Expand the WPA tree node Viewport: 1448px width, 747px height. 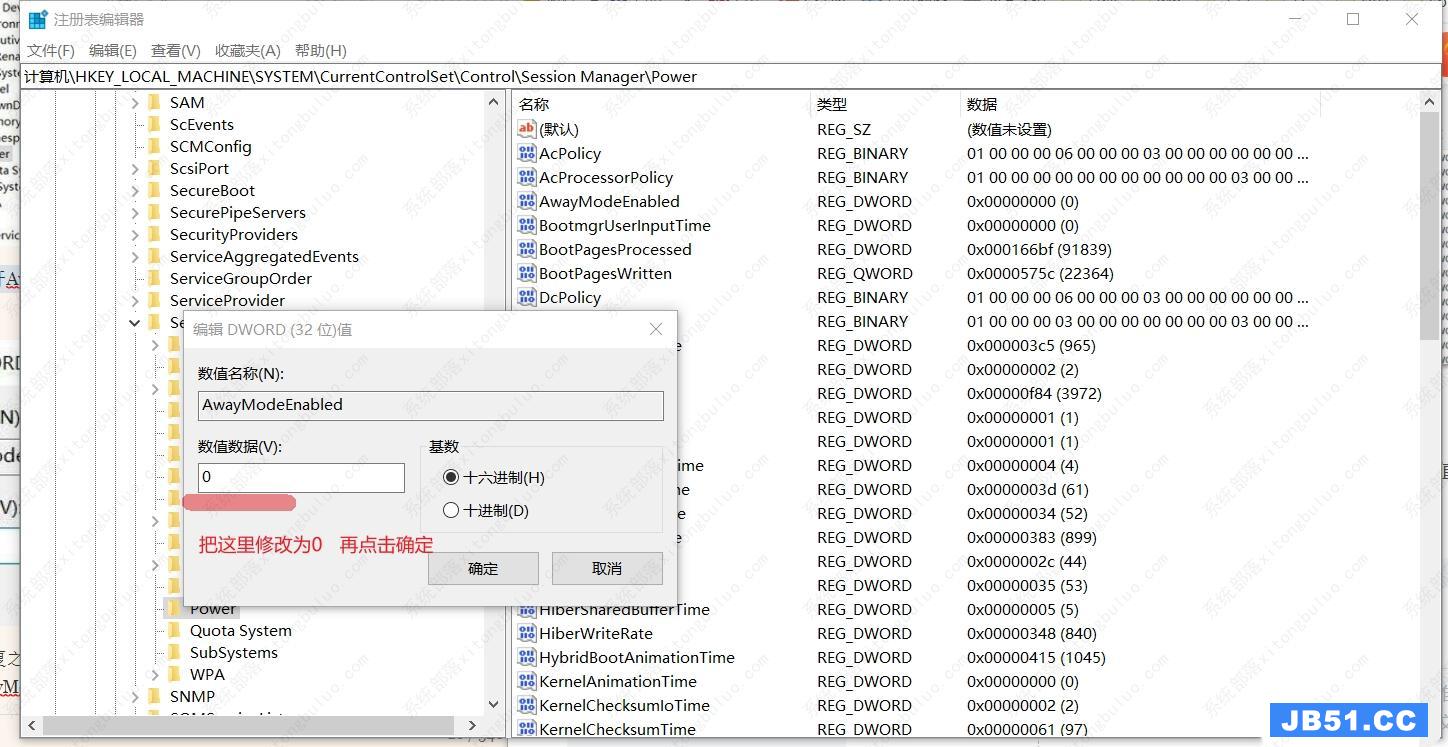point(155,675)
